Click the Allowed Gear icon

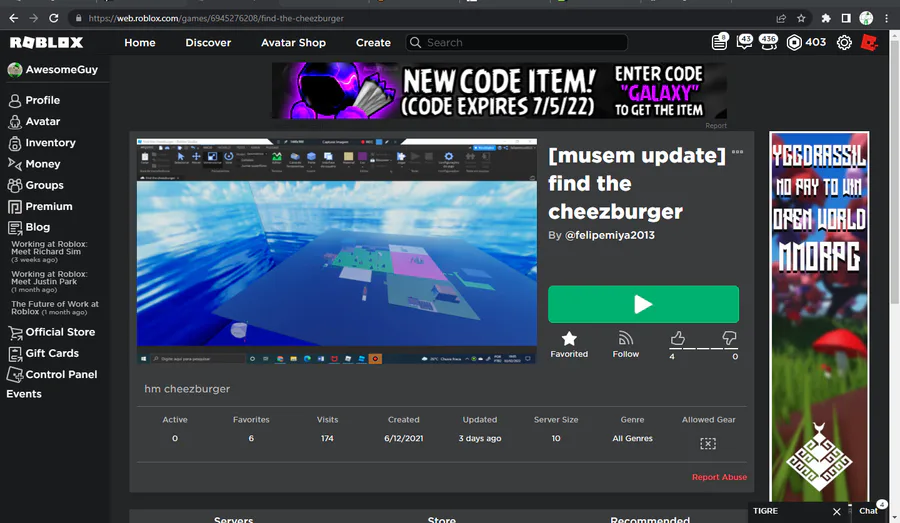[708, 443]
